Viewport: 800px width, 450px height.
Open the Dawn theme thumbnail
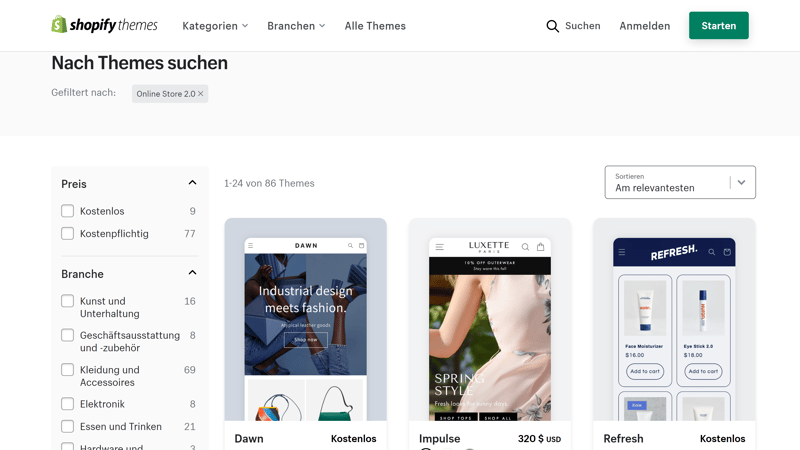point(306,319)
